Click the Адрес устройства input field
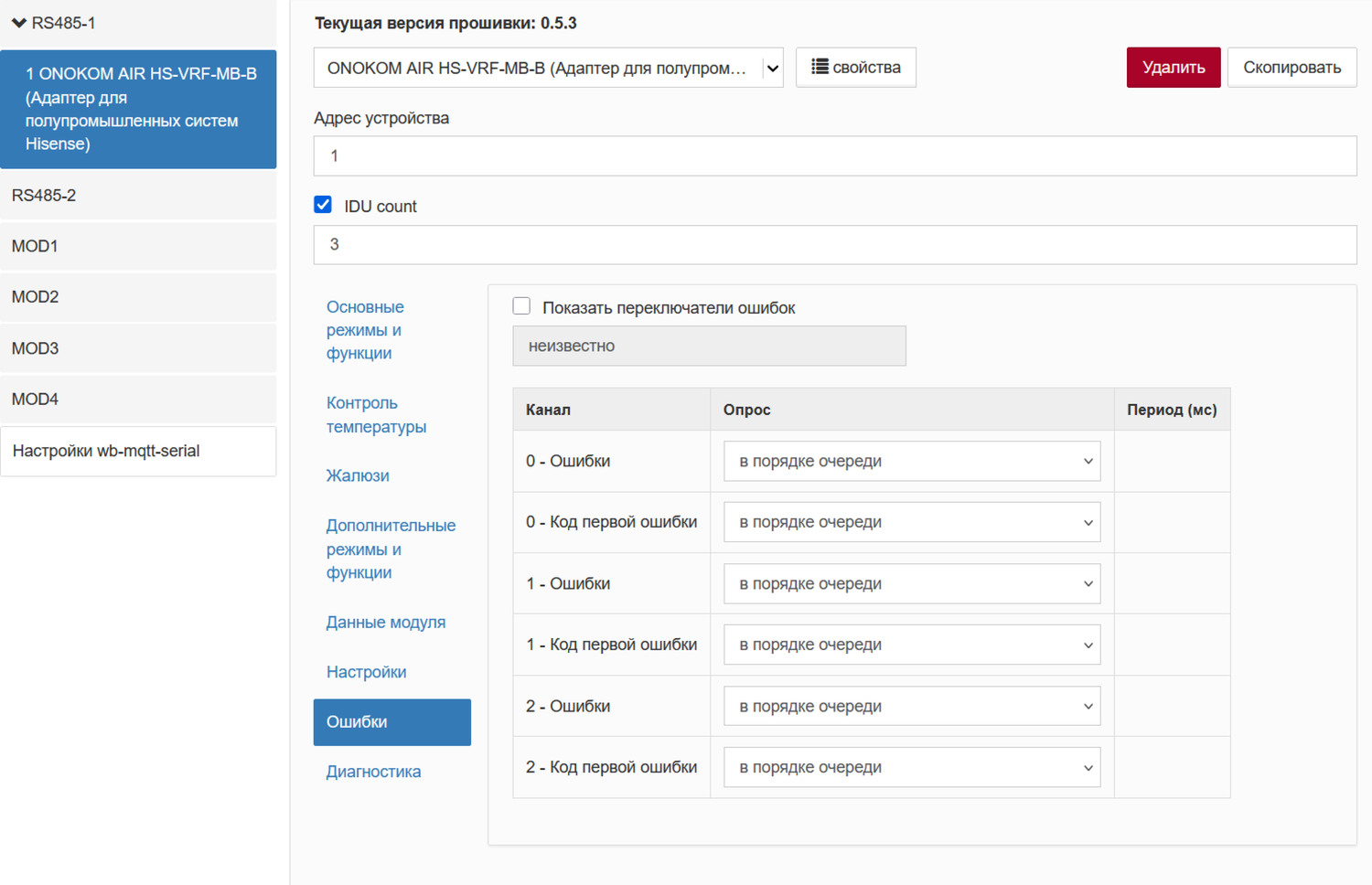Image resolution: width=1372 pixels, height=885 pixels. pos(834,156)
